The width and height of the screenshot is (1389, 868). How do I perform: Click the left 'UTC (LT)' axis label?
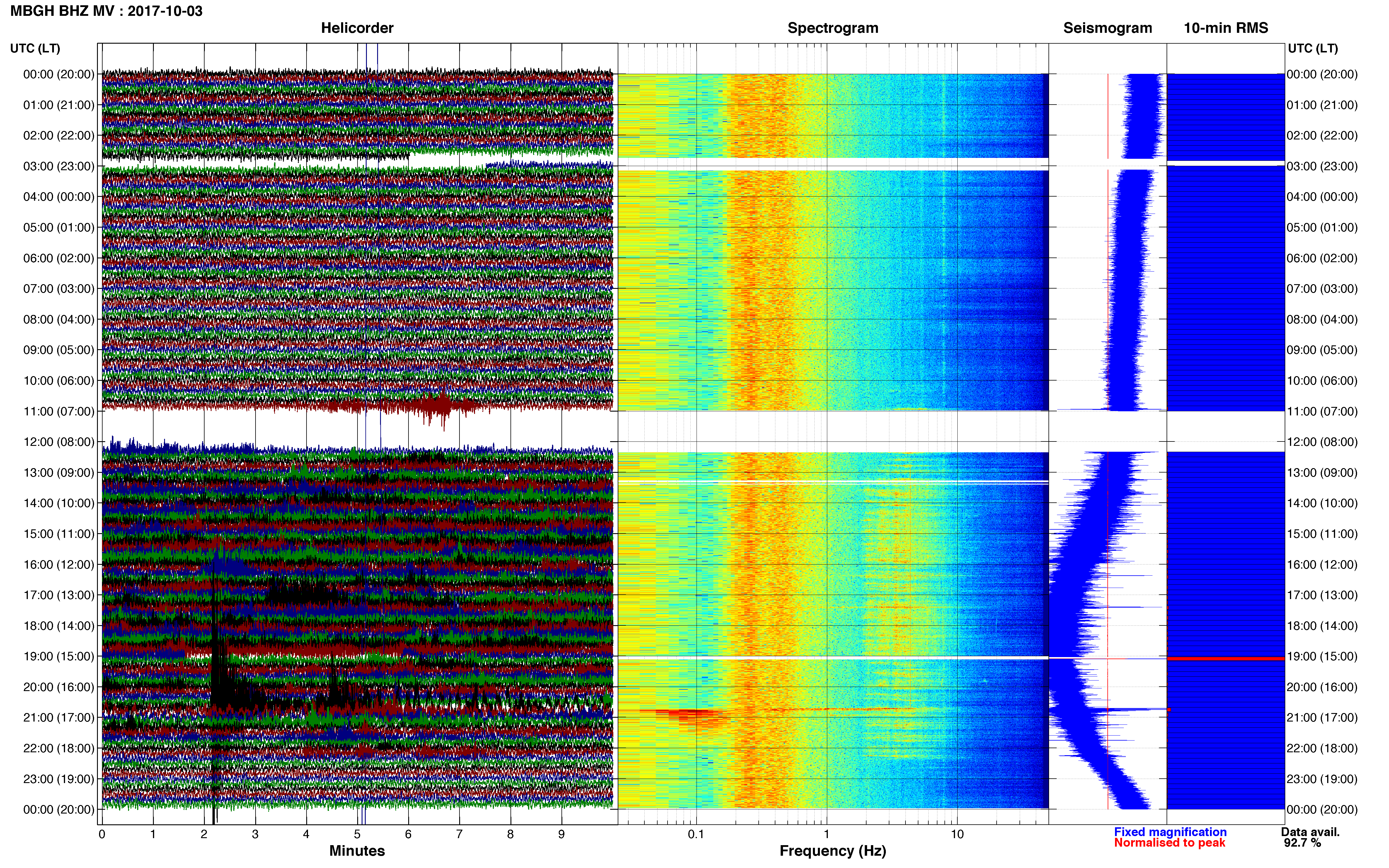(35, 48)
